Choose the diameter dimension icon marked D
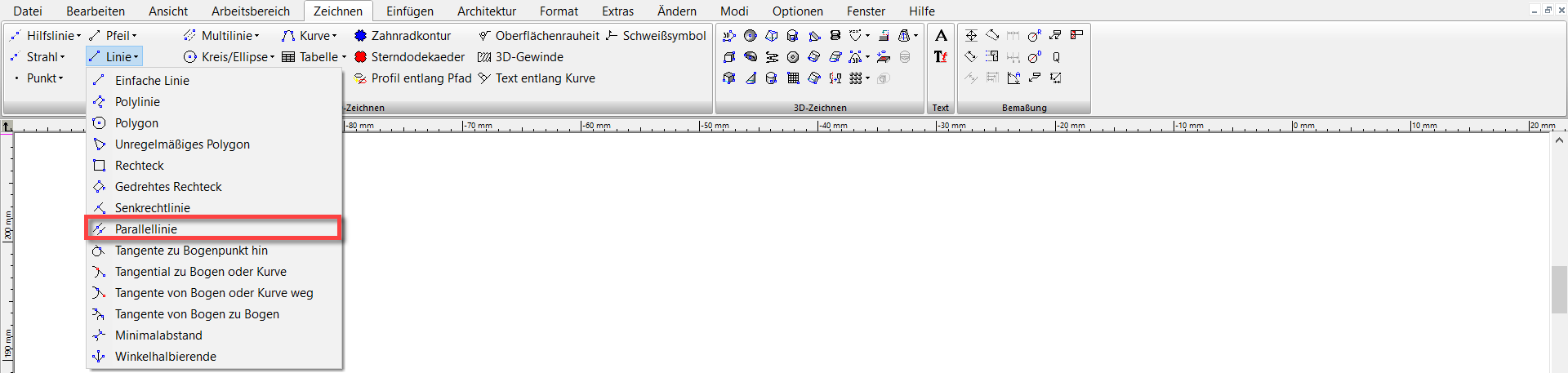The width and height of the screenshot is (1568, 373). click(x=1035, y=57)
